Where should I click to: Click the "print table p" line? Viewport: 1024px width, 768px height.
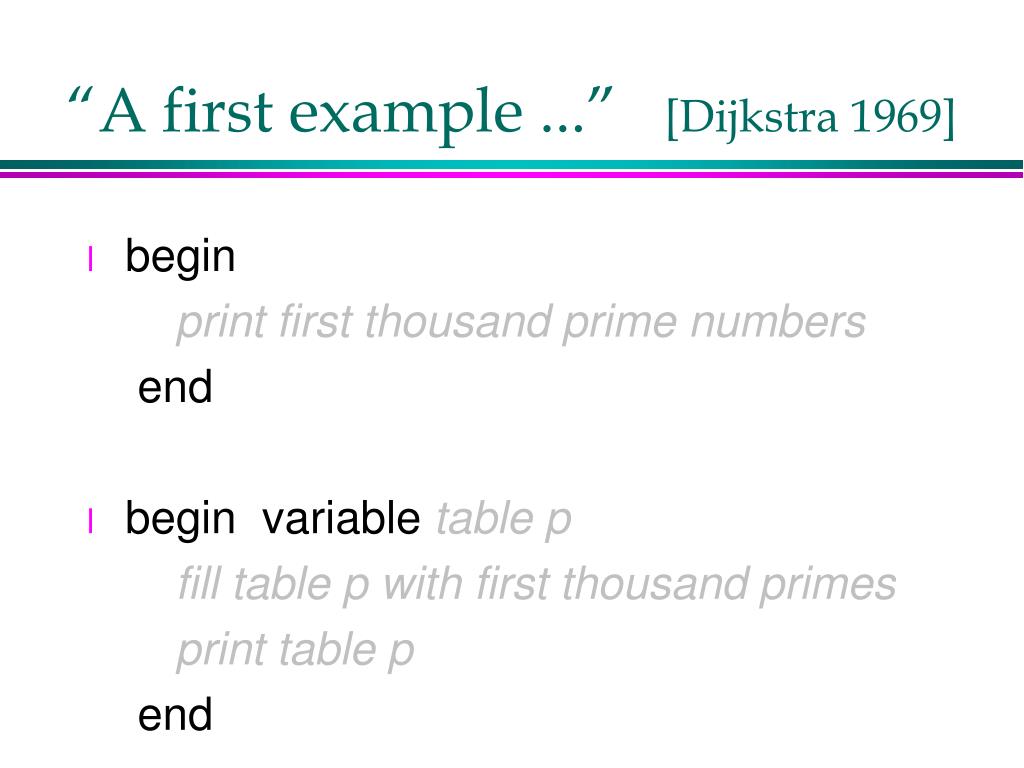(295, 651)
